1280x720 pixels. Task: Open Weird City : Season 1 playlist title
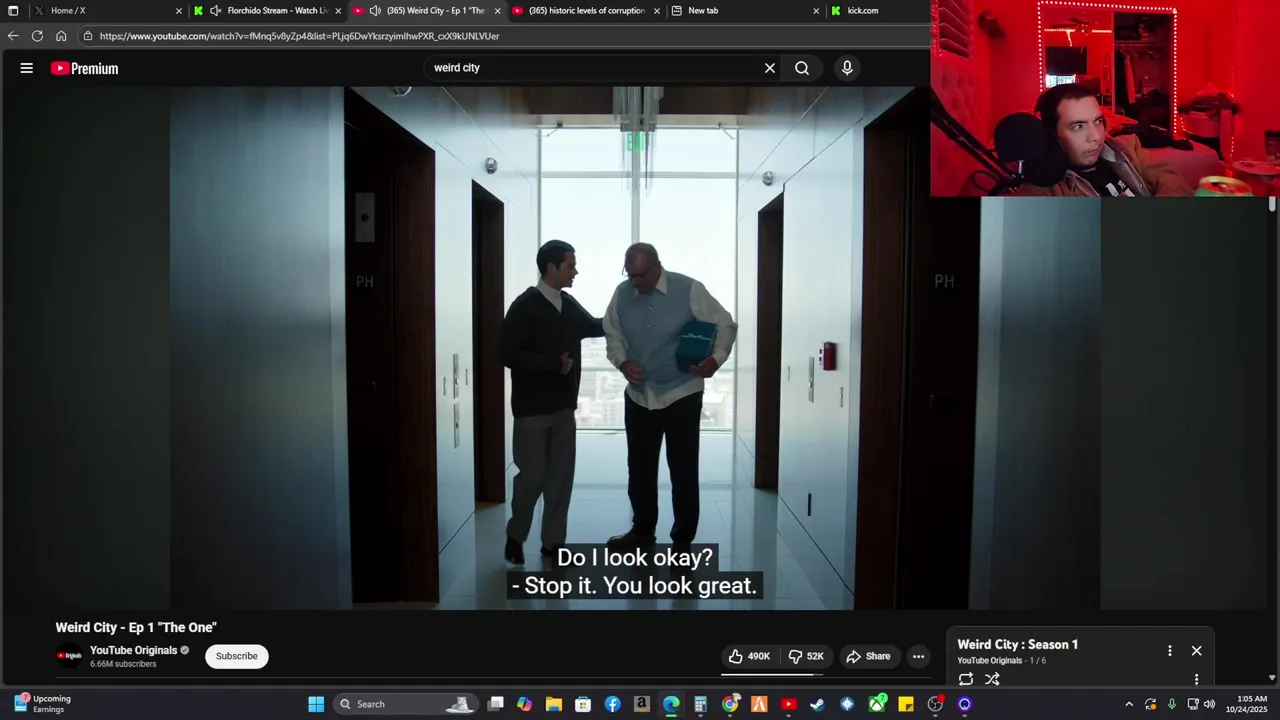[1018, 645]
